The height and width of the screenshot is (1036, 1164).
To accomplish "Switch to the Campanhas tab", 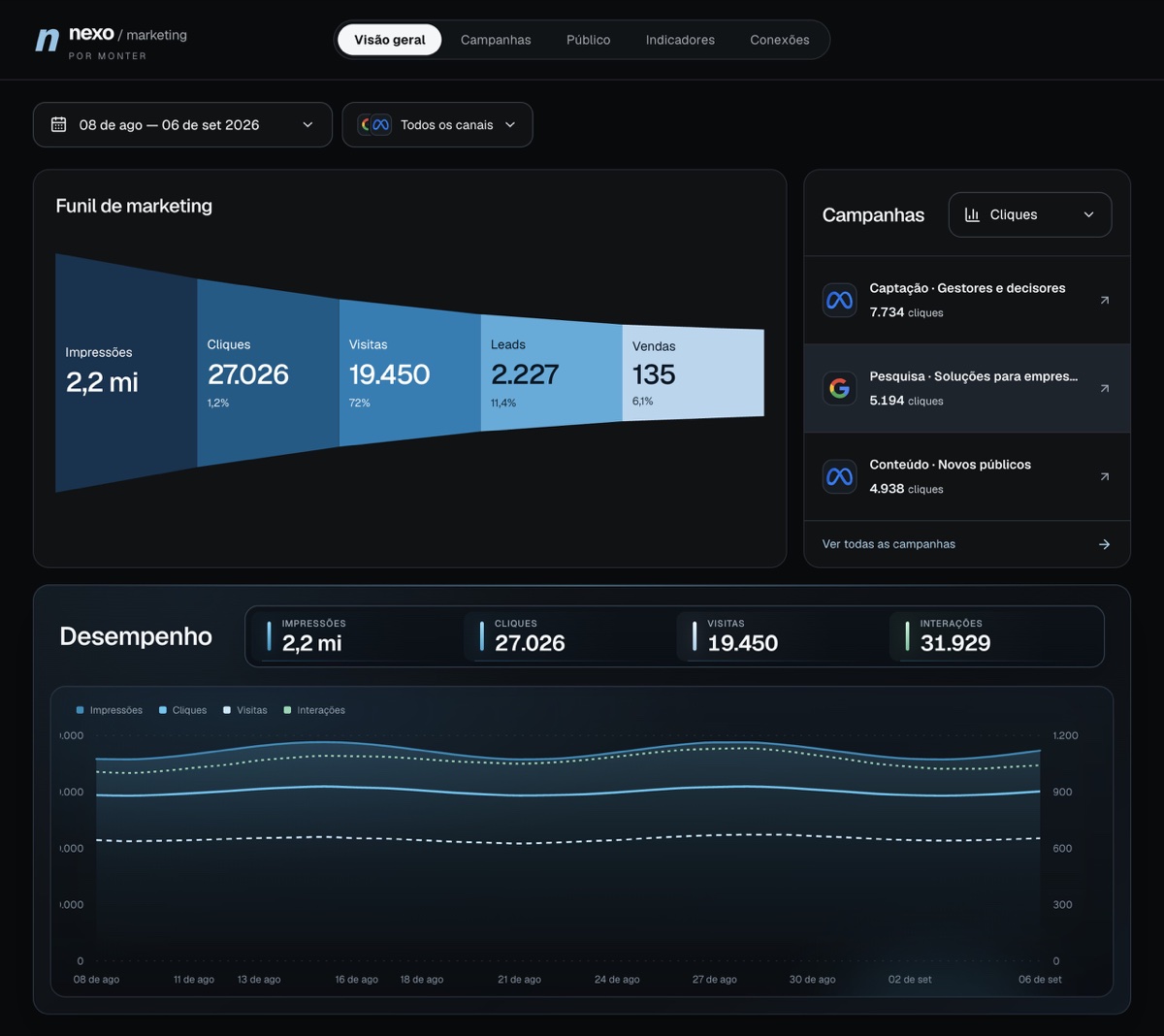I will point(496,40).
